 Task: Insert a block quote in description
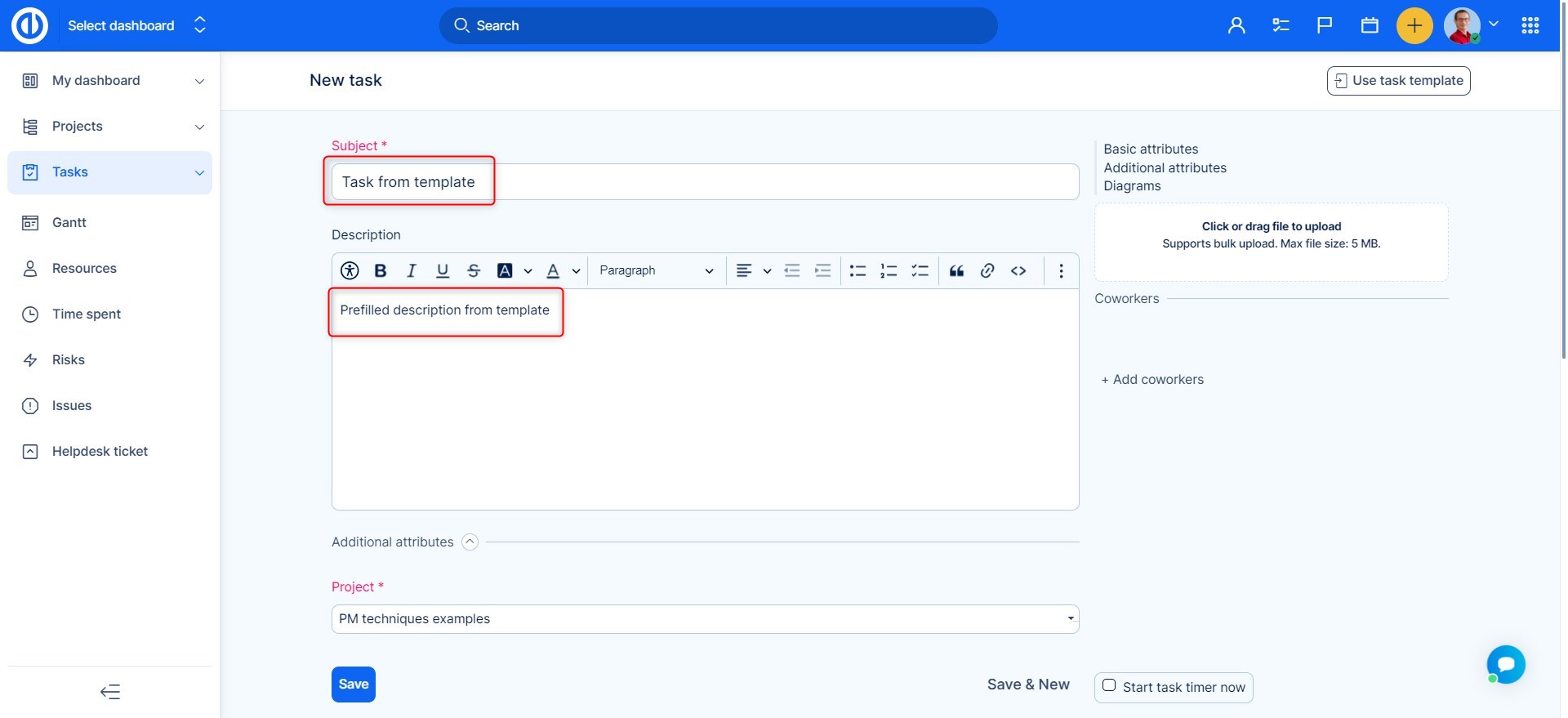click(956, 271)
